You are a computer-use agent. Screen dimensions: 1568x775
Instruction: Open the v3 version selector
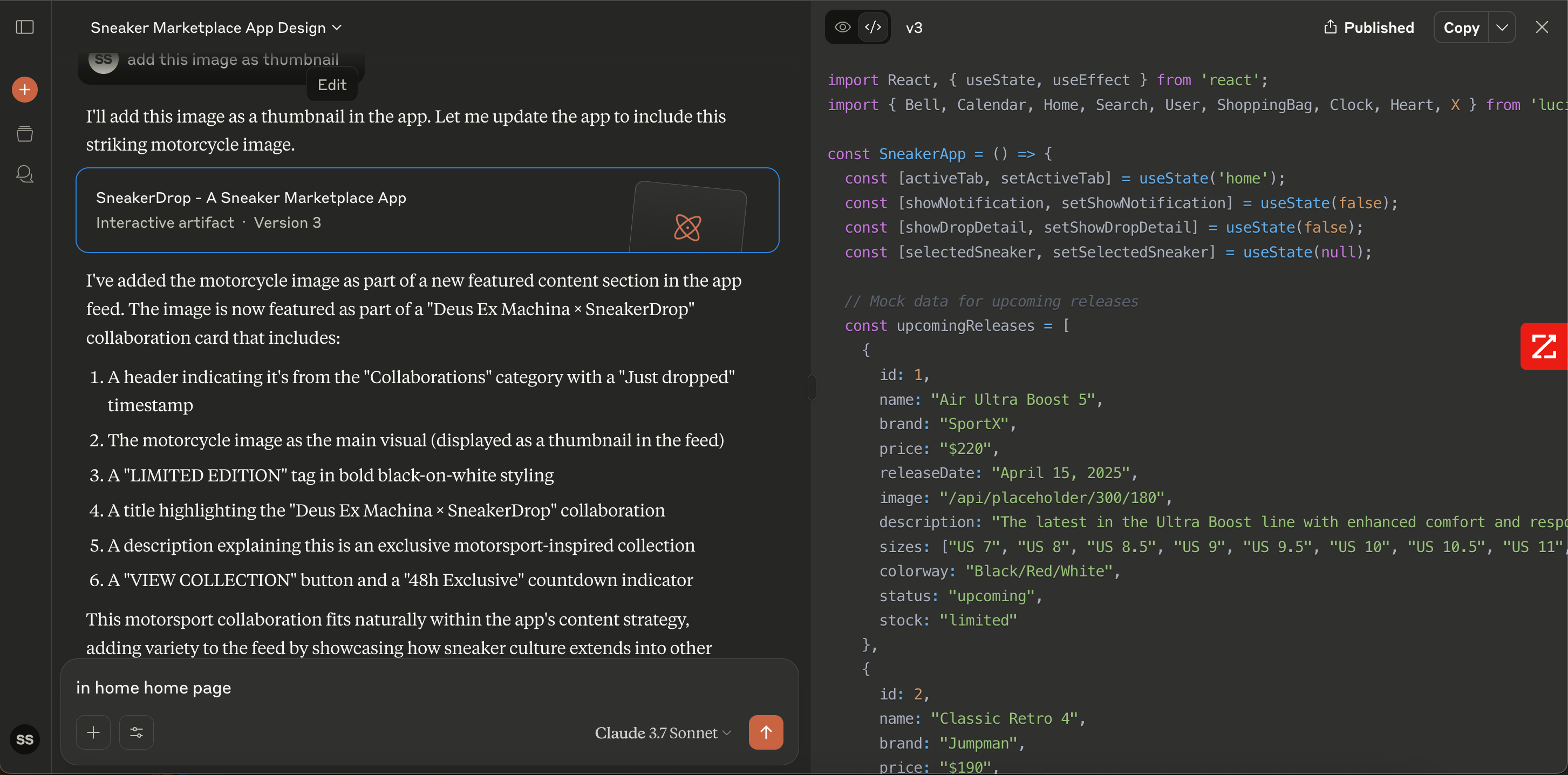point(914,28)
